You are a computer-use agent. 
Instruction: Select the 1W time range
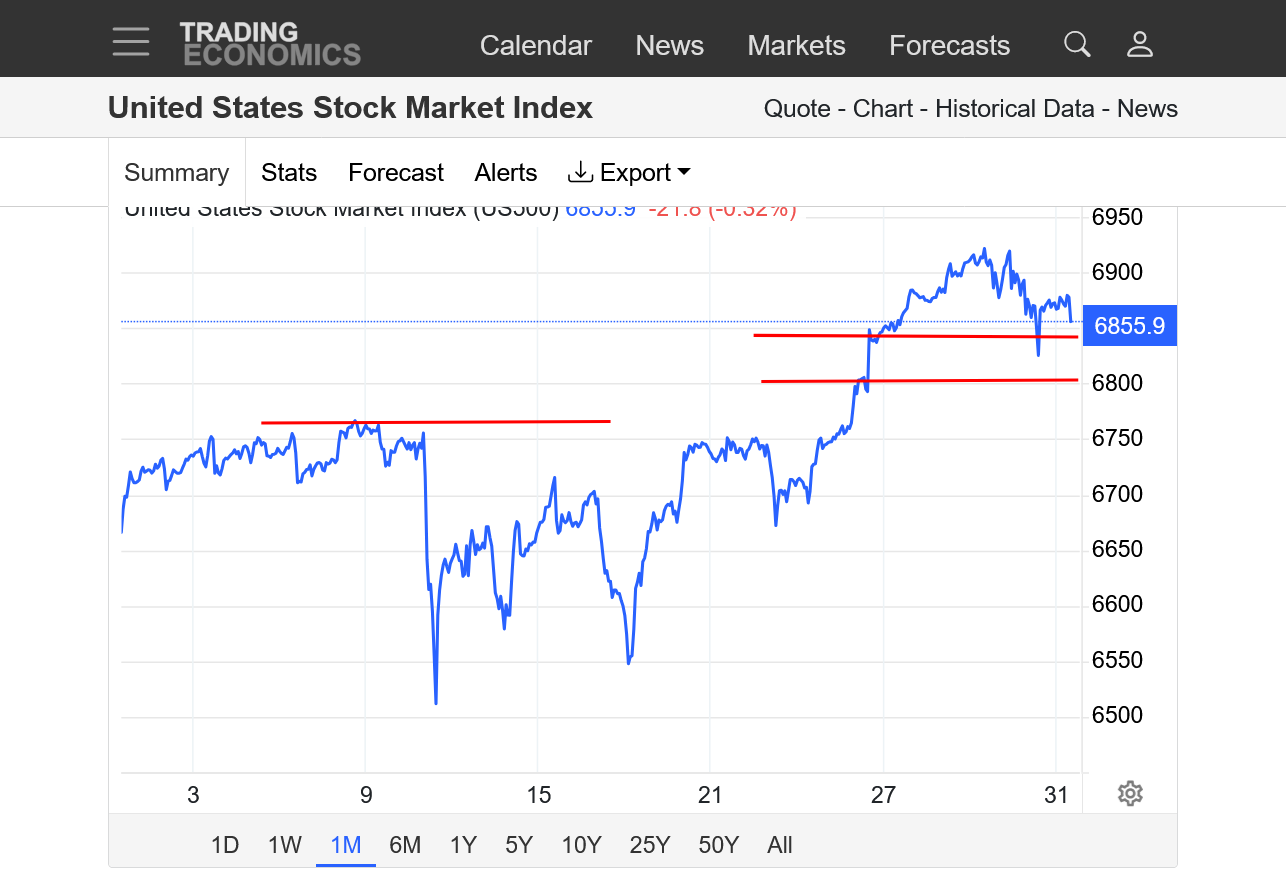284,845
